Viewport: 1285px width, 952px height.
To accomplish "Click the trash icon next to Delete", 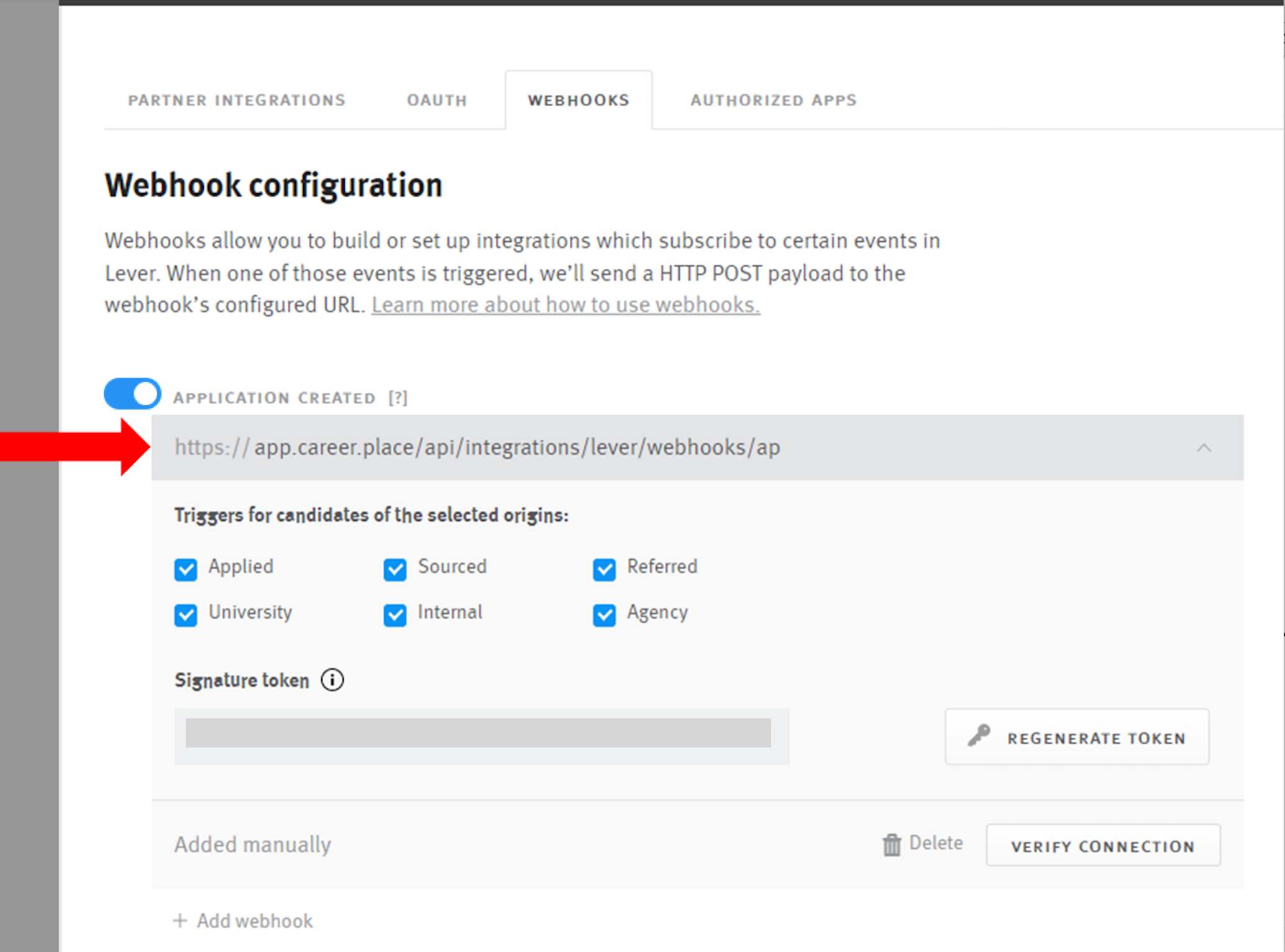I will (x=892, y=844).
